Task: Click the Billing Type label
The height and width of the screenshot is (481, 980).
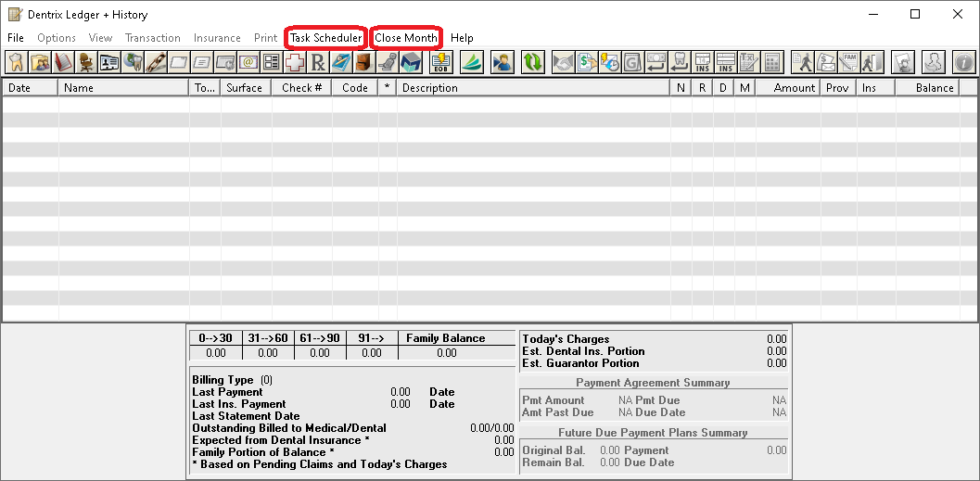Action: pos(224,380)
